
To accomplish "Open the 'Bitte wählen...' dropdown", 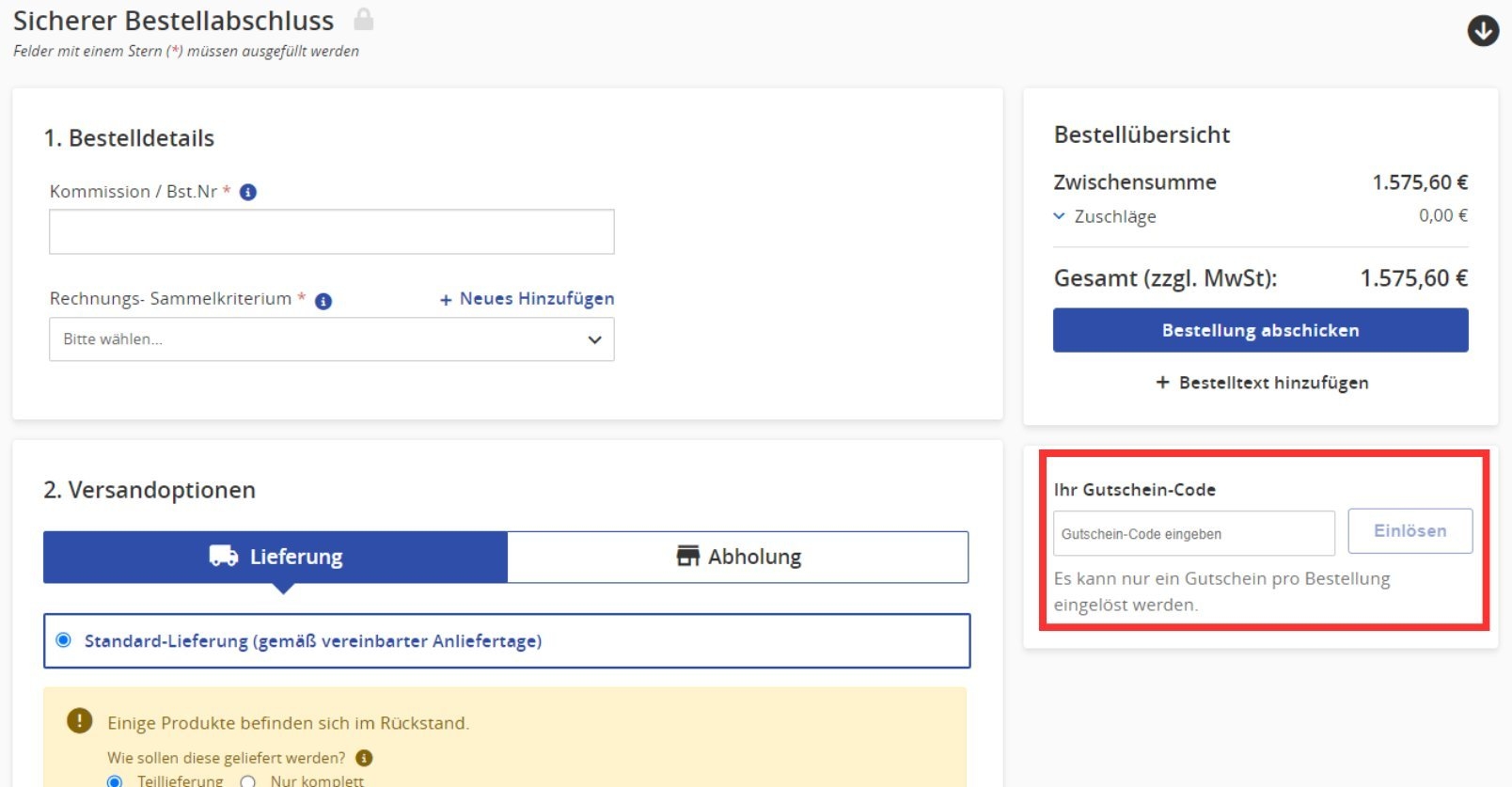I will coord(332,339).
